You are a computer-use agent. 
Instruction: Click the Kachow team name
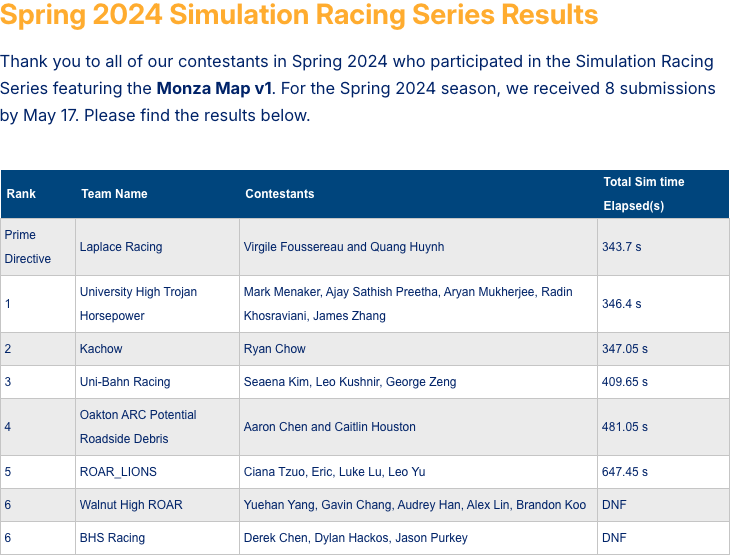[101, 349]
